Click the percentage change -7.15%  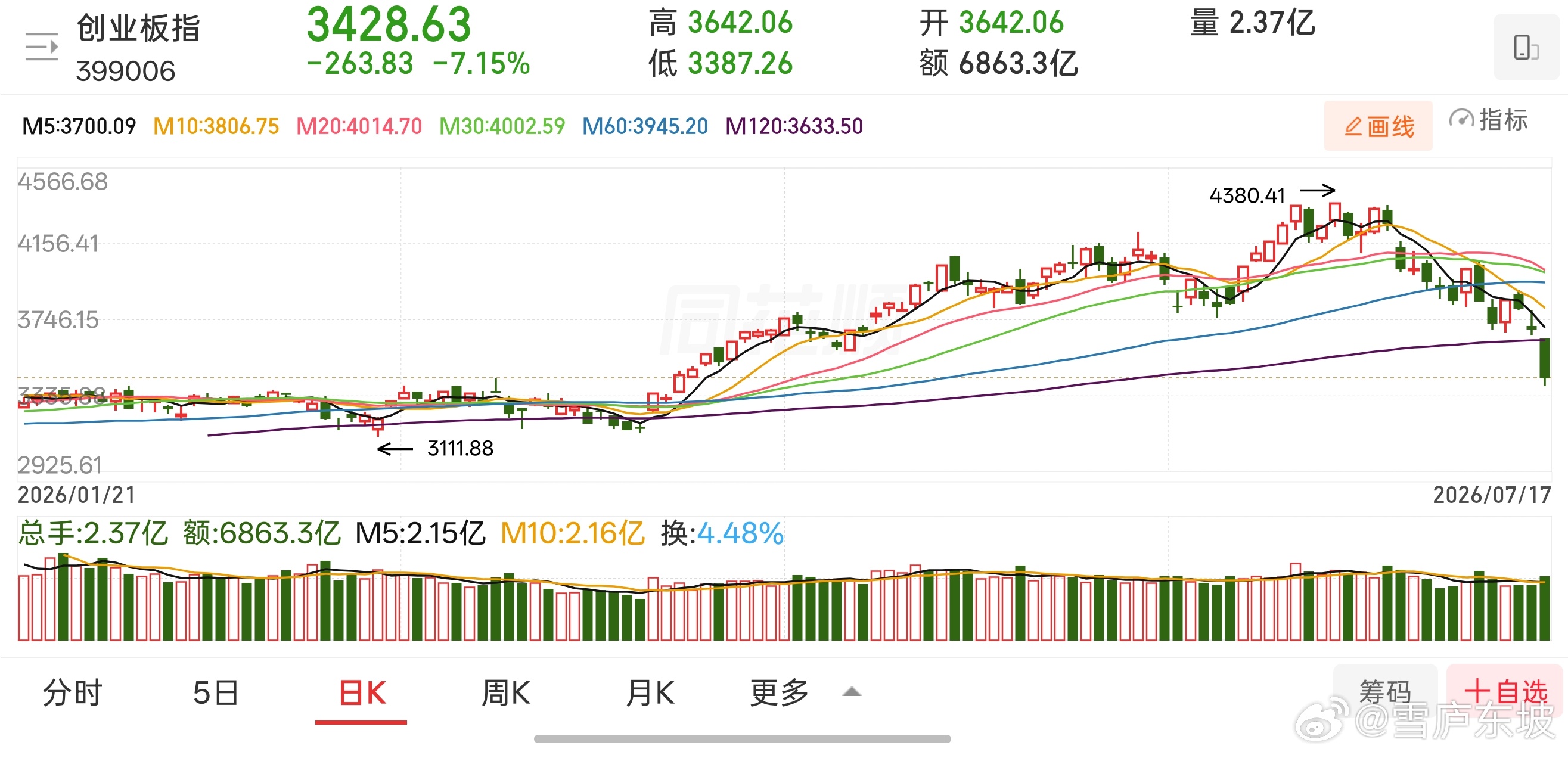click(482, 63)
